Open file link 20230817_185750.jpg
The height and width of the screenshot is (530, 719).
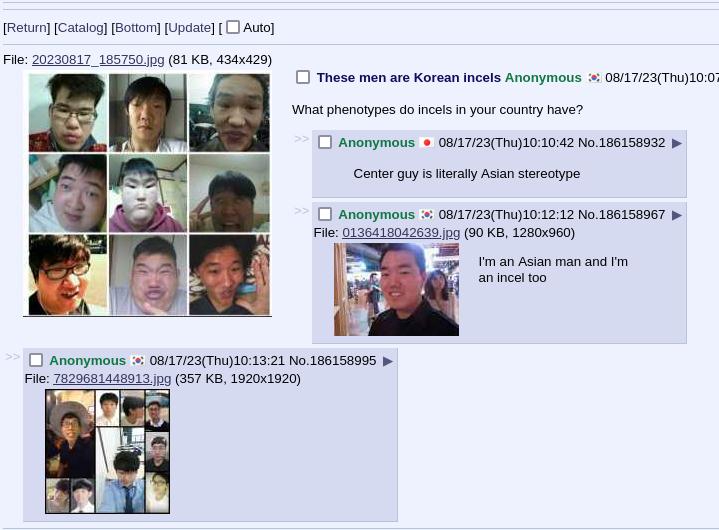point(98,60)
